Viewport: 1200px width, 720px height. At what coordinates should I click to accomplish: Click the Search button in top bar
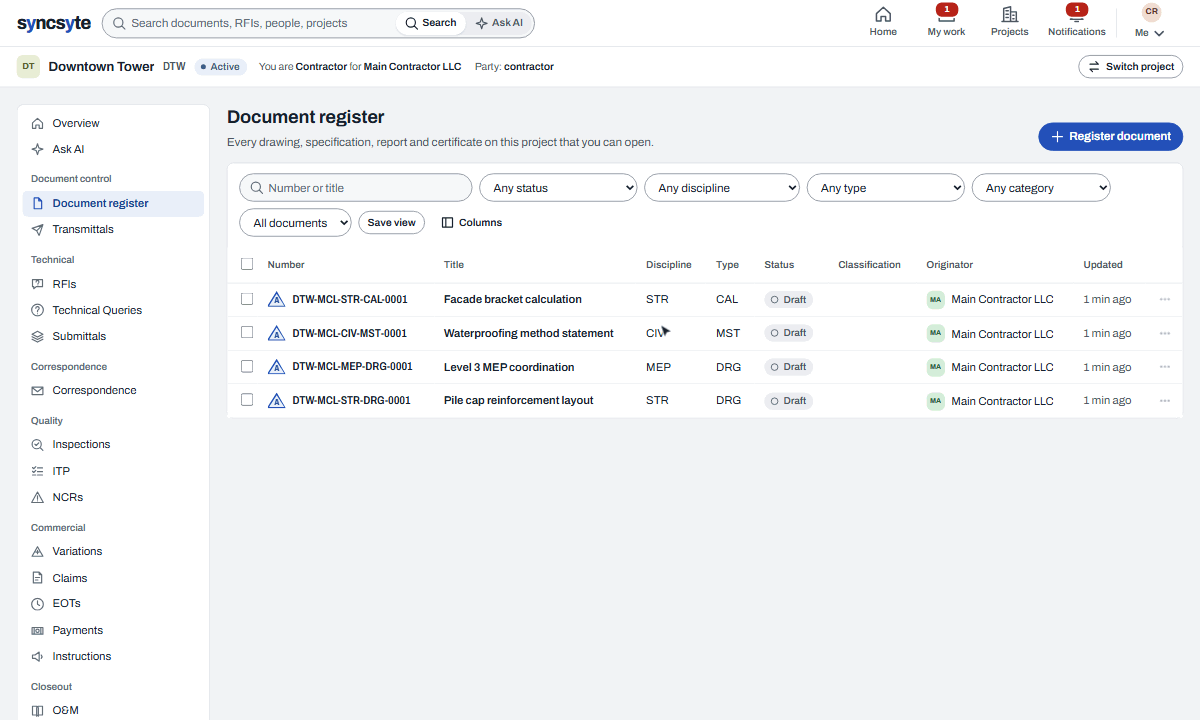[x=431, y=23]
